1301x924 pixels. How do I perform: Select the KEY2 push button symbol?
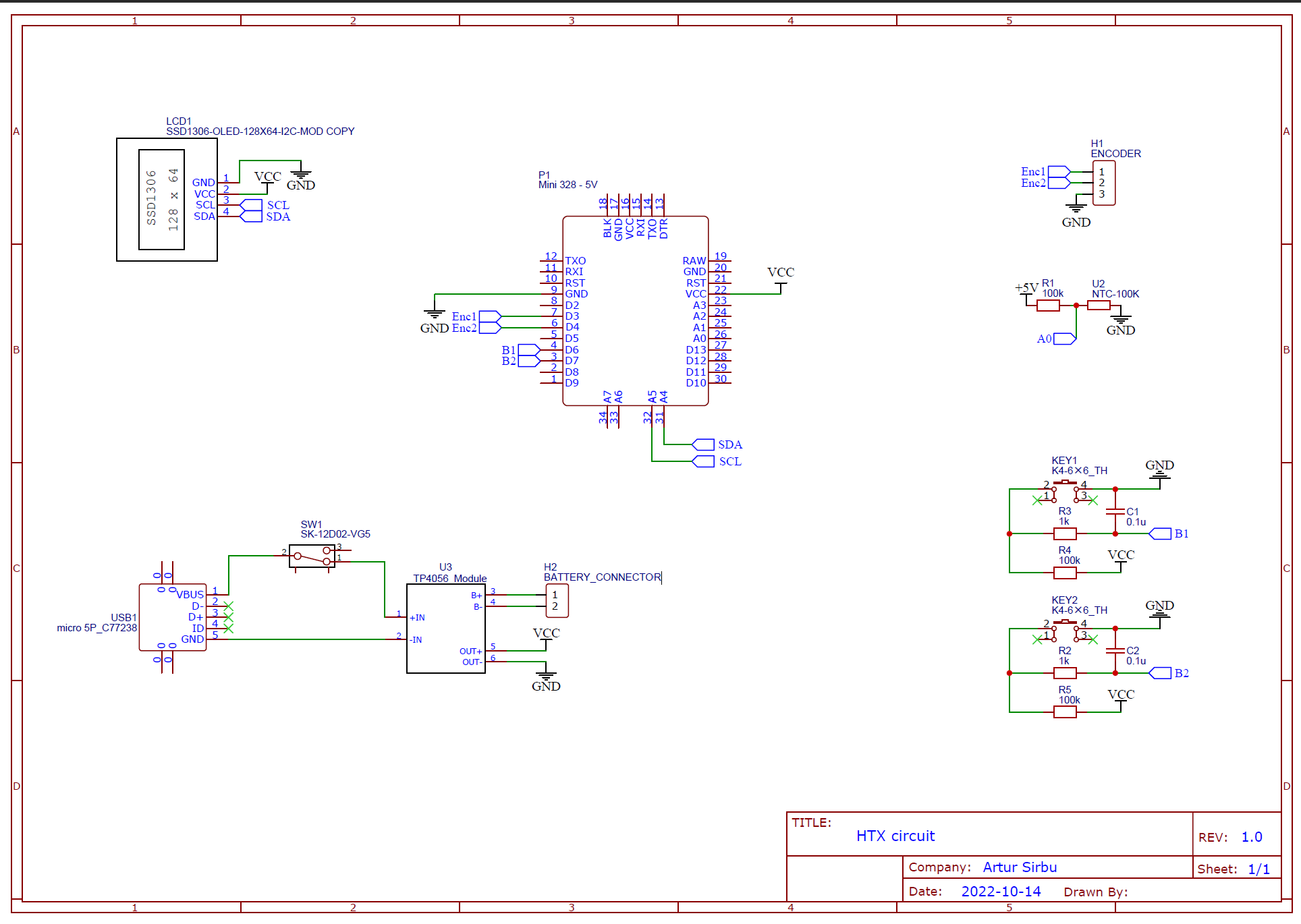click(1065, 630)
